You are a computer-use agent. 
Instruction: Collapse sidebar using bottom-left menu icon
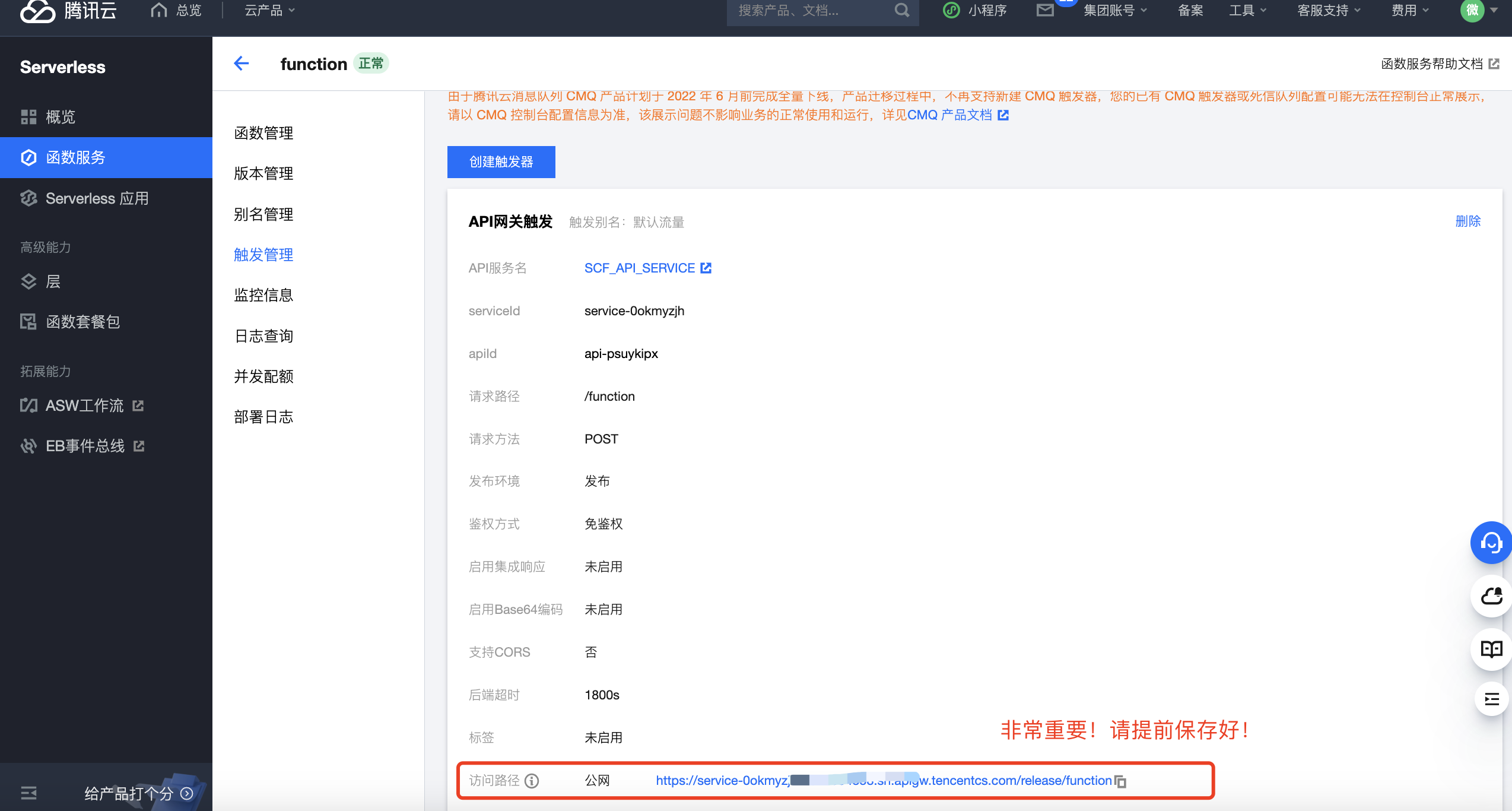pos(28,793)
